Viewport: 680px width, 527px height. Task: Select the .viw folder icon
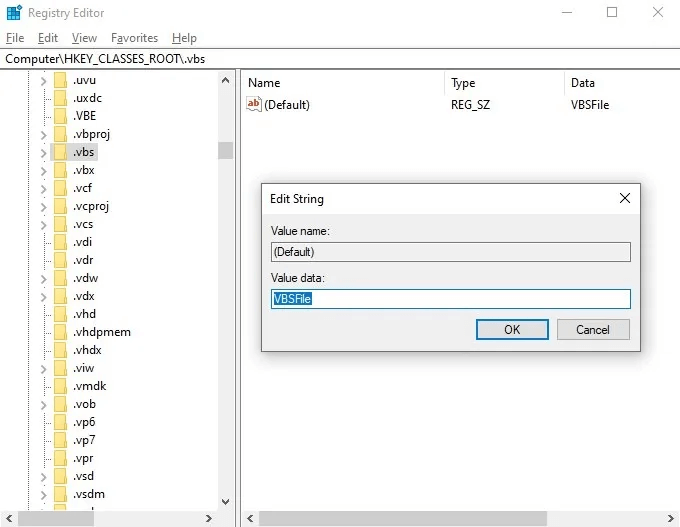pos(60,368)
